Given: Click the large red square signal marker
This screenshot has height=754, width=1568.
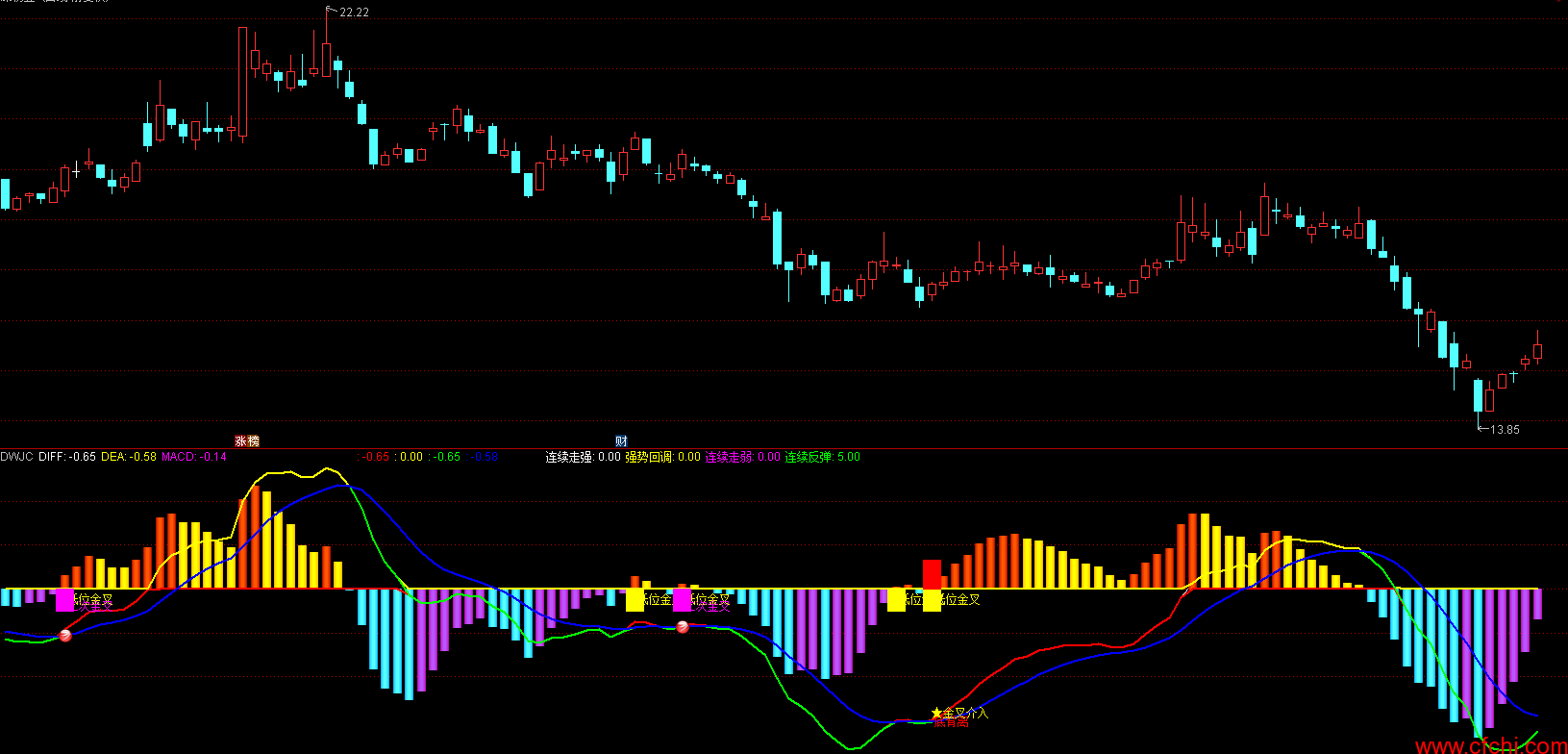Looking at the screenshot, I should click(x=932, y=574).
